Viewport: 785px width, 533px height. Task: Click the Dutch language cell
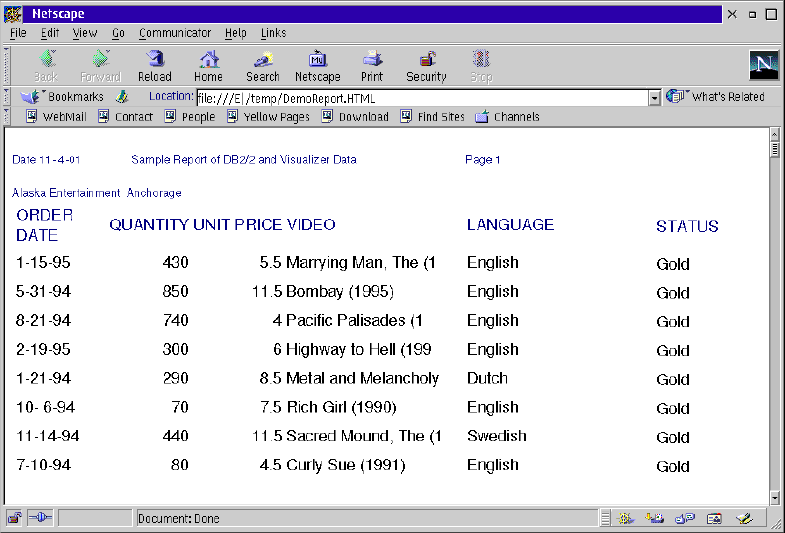487,378
